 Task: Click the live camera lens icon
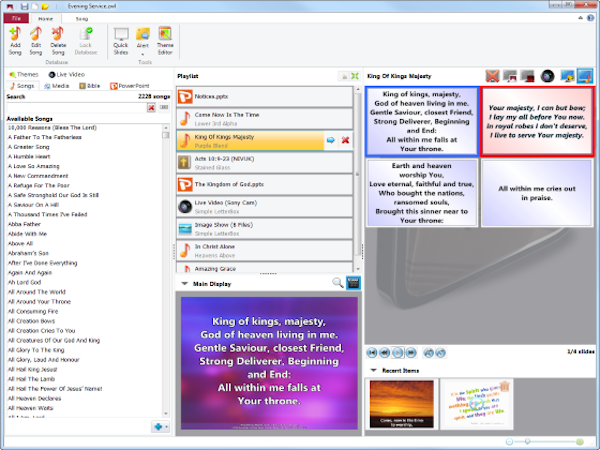[548, 76]
